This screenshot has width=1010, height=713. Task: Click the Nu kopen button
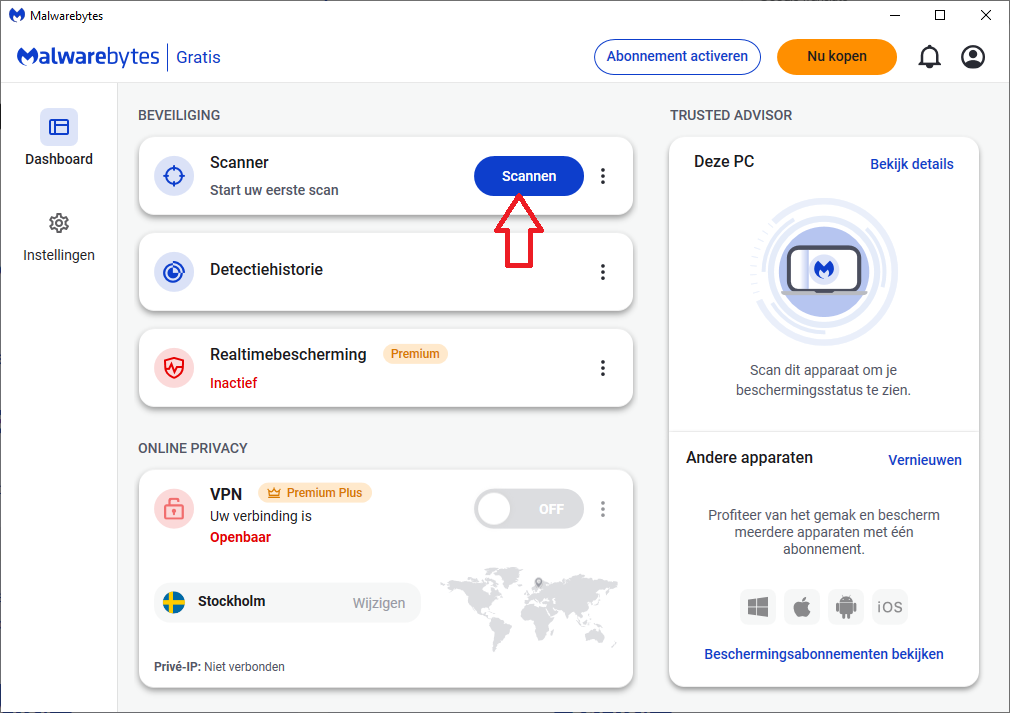[837, 57]
